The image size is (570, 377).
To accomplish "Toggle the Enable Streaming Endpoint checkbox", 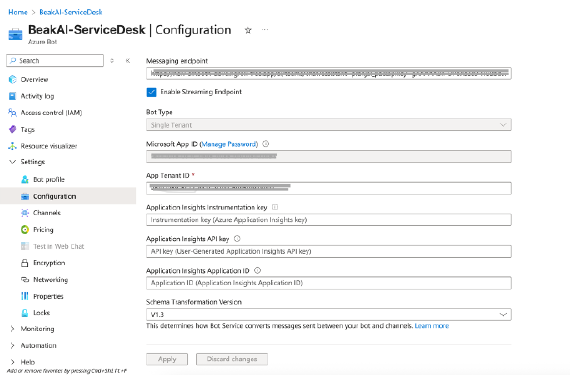I will tap(152, 92).
